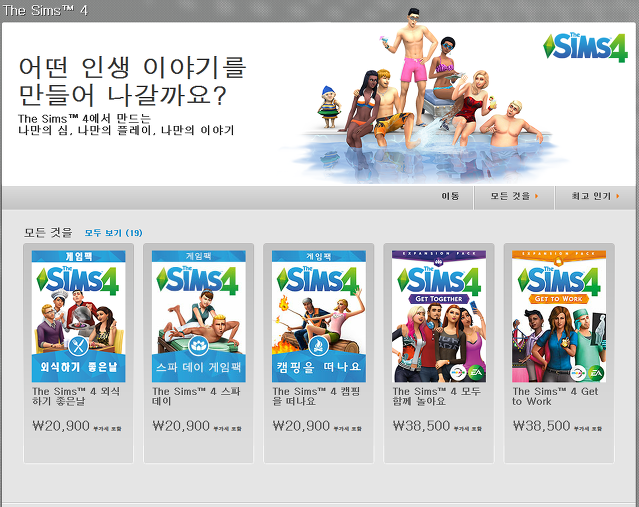This screenshot has width=639, height=507.
Task: Click the Origin badge on Get Together cover
Action: [x=458, y=373]
